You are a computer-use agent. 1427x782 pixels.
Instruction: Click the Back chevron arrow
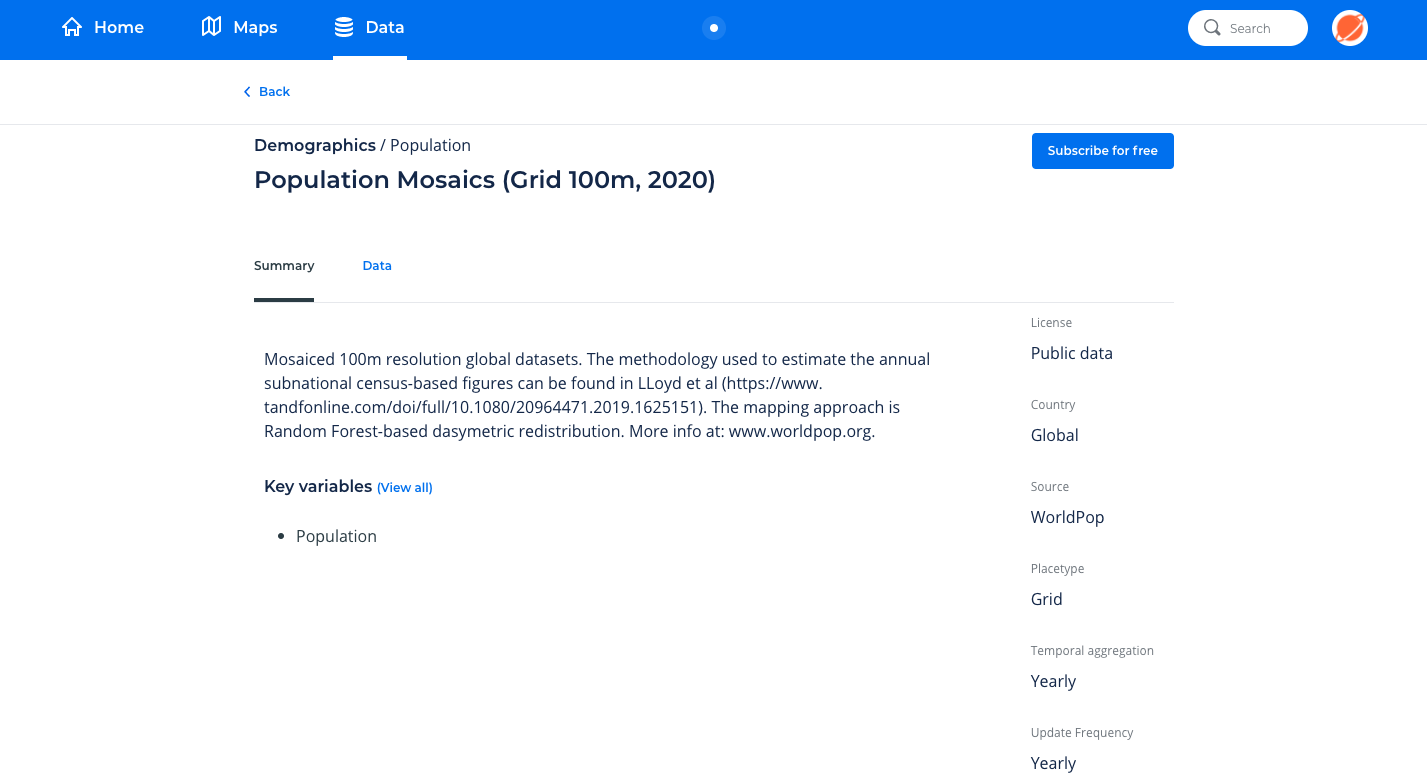(x=247, y=92)
